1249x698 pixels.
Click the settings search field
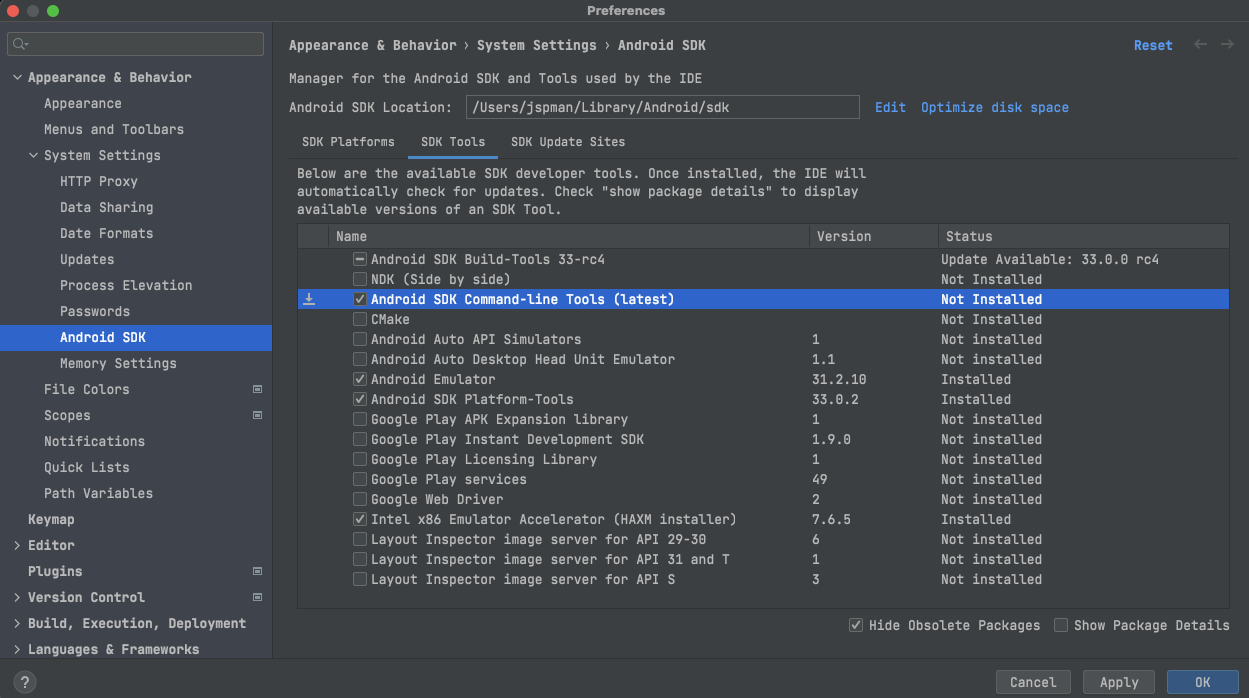[136, 44]
